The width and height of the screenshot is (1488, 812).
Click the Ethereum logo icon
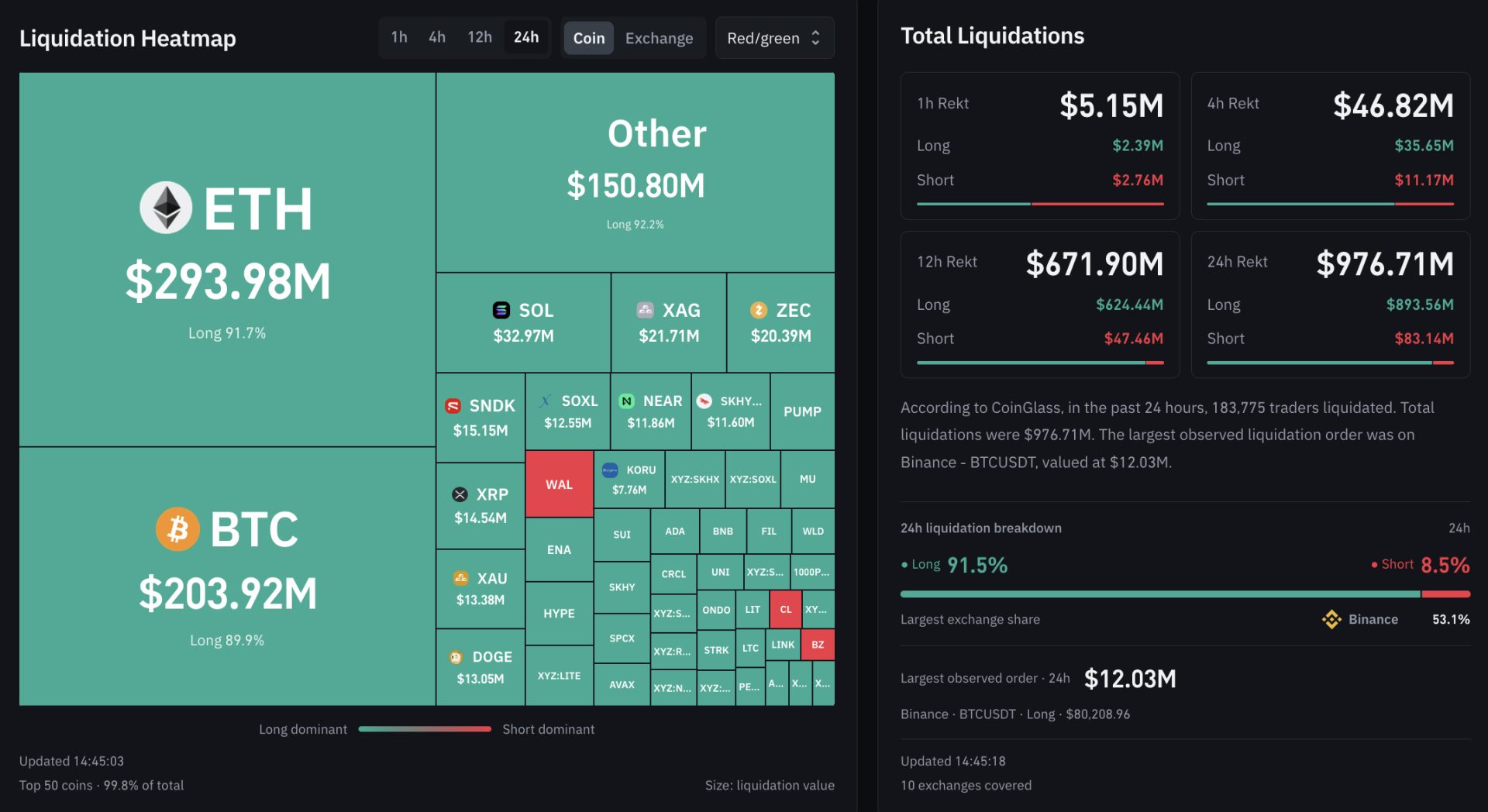pyautogui.click(x=166, y=208)
